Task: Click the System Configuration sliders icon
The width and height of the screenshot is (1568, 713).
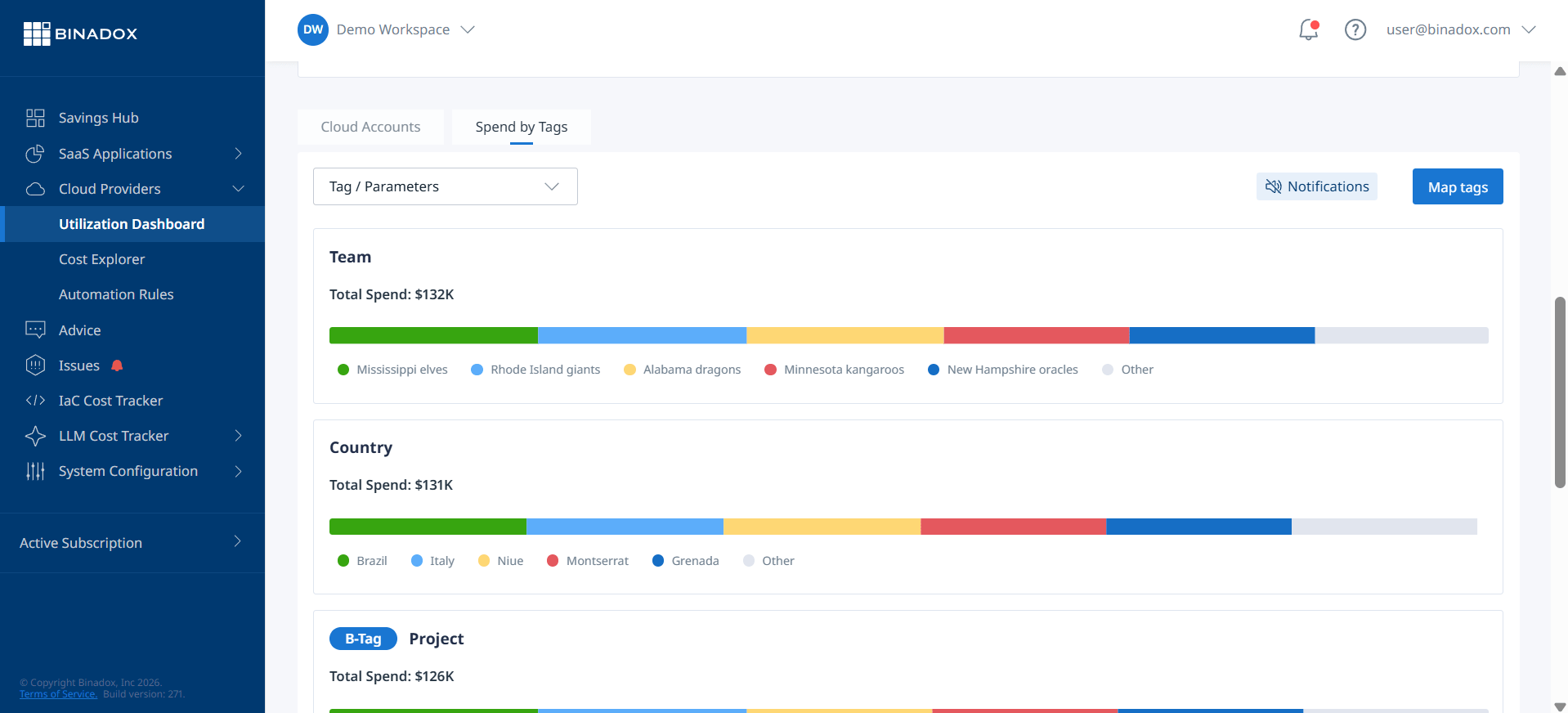Action: click(35, 471)
